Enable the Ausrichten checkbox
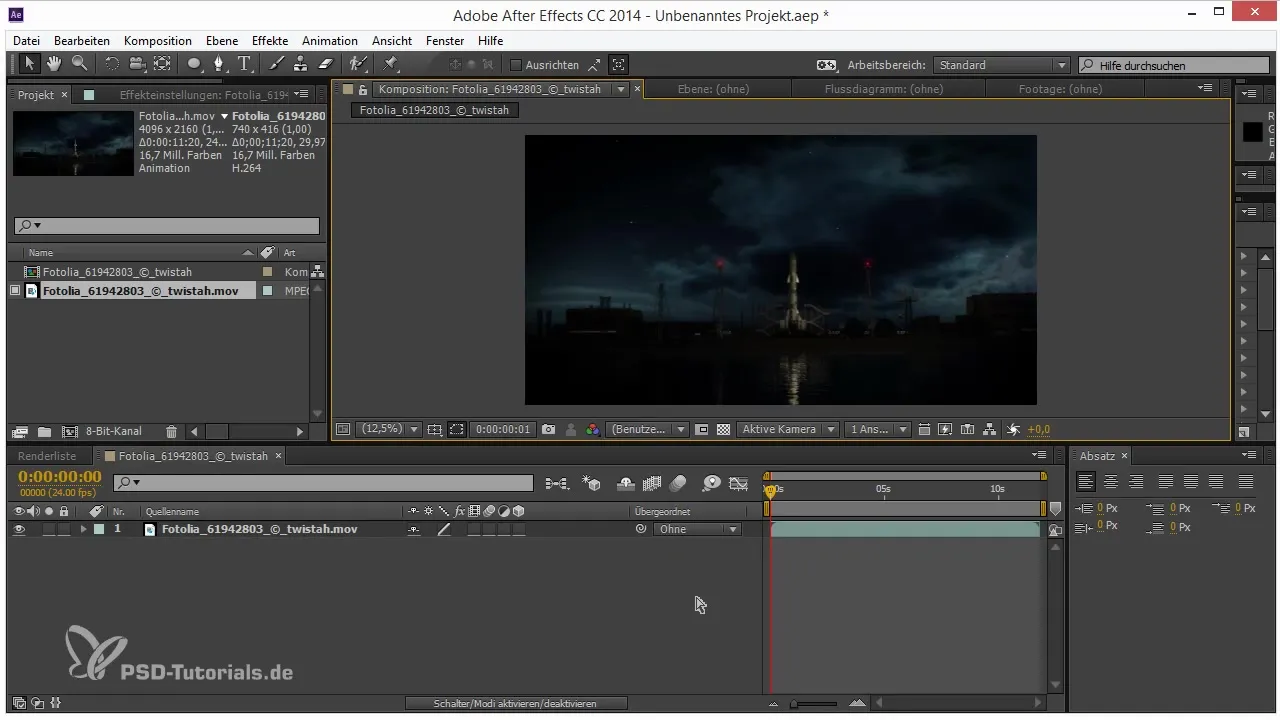Screen dimensions: 1280x720 (x=516, y=65)
